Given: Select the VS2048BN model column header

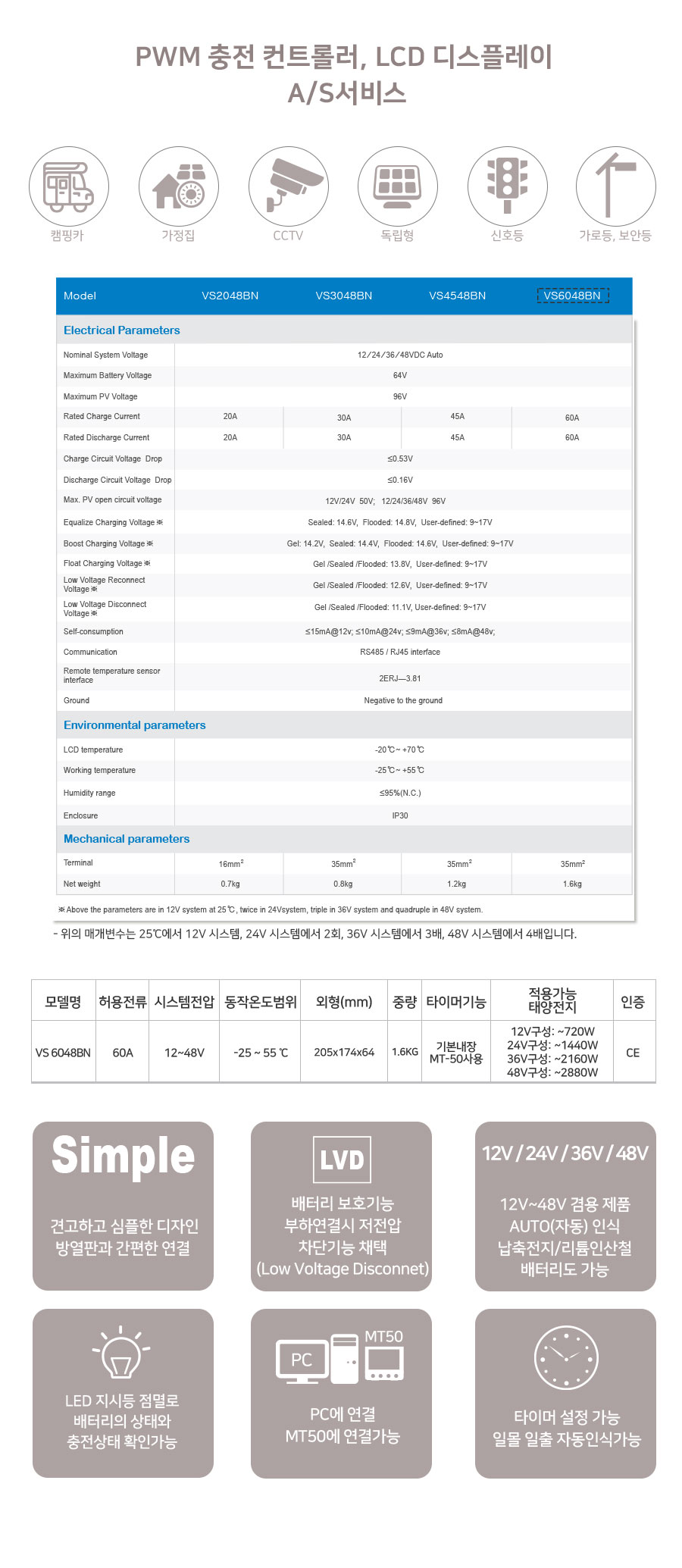Looking at the screenshot, I should [230, 296].
